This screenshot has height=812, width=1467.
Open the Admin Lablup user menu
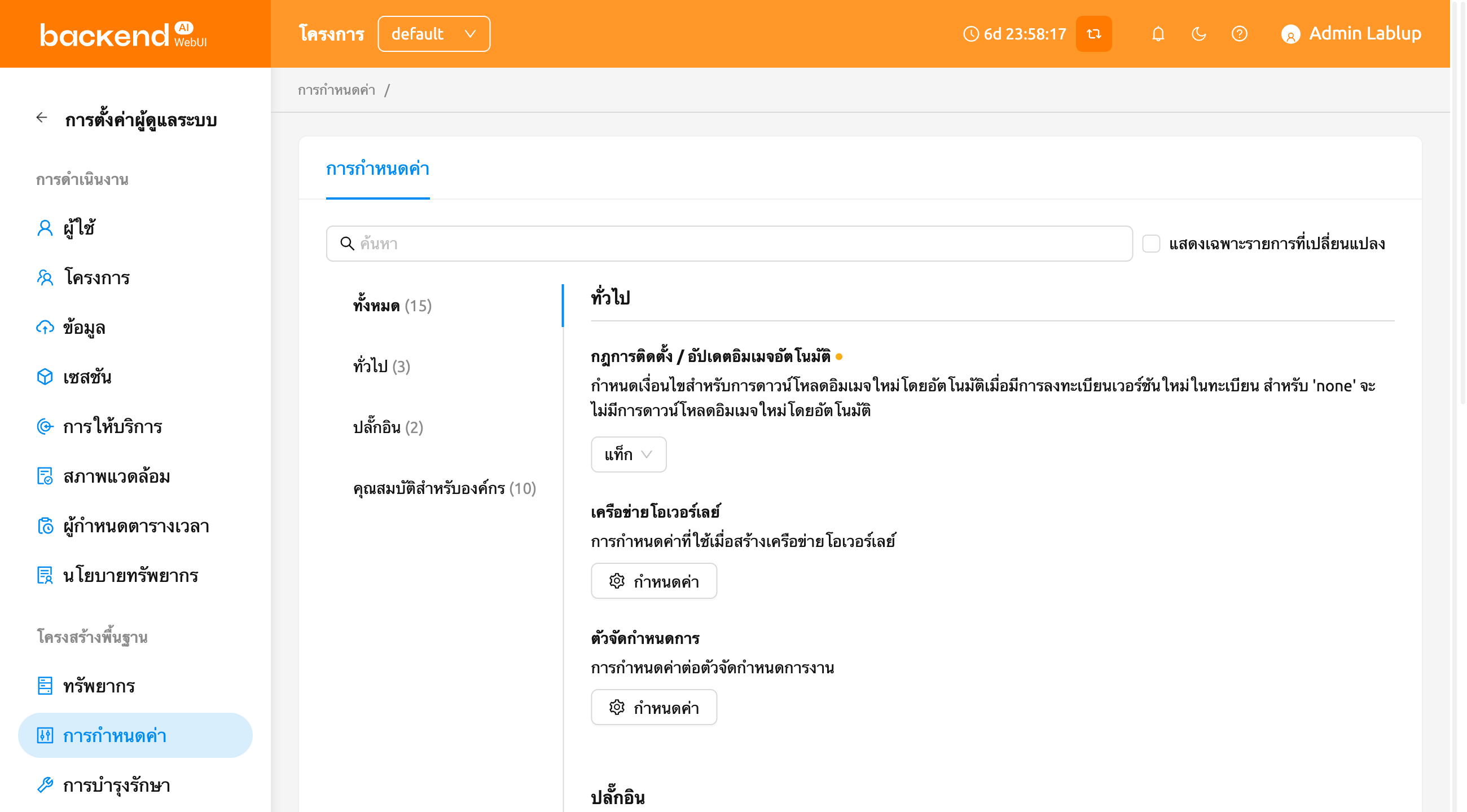[1351, 34]
